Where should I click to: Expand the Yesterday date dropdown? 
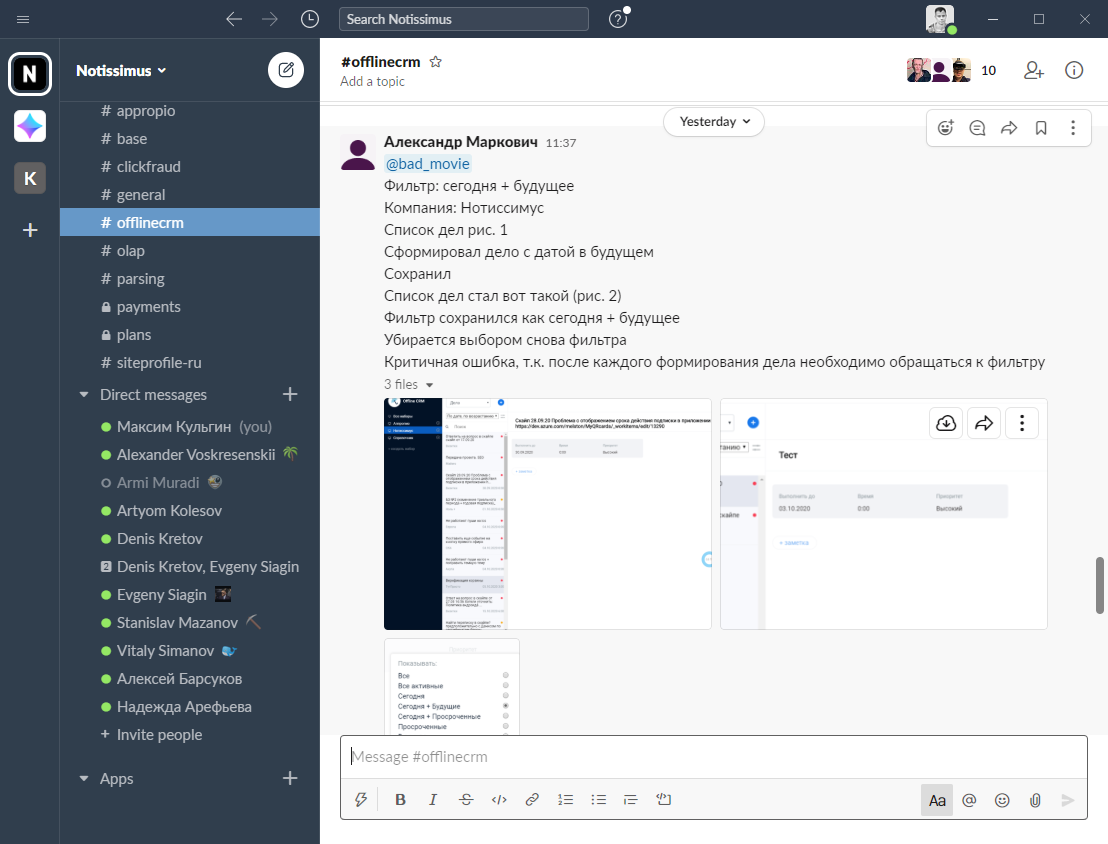point(714,122)
